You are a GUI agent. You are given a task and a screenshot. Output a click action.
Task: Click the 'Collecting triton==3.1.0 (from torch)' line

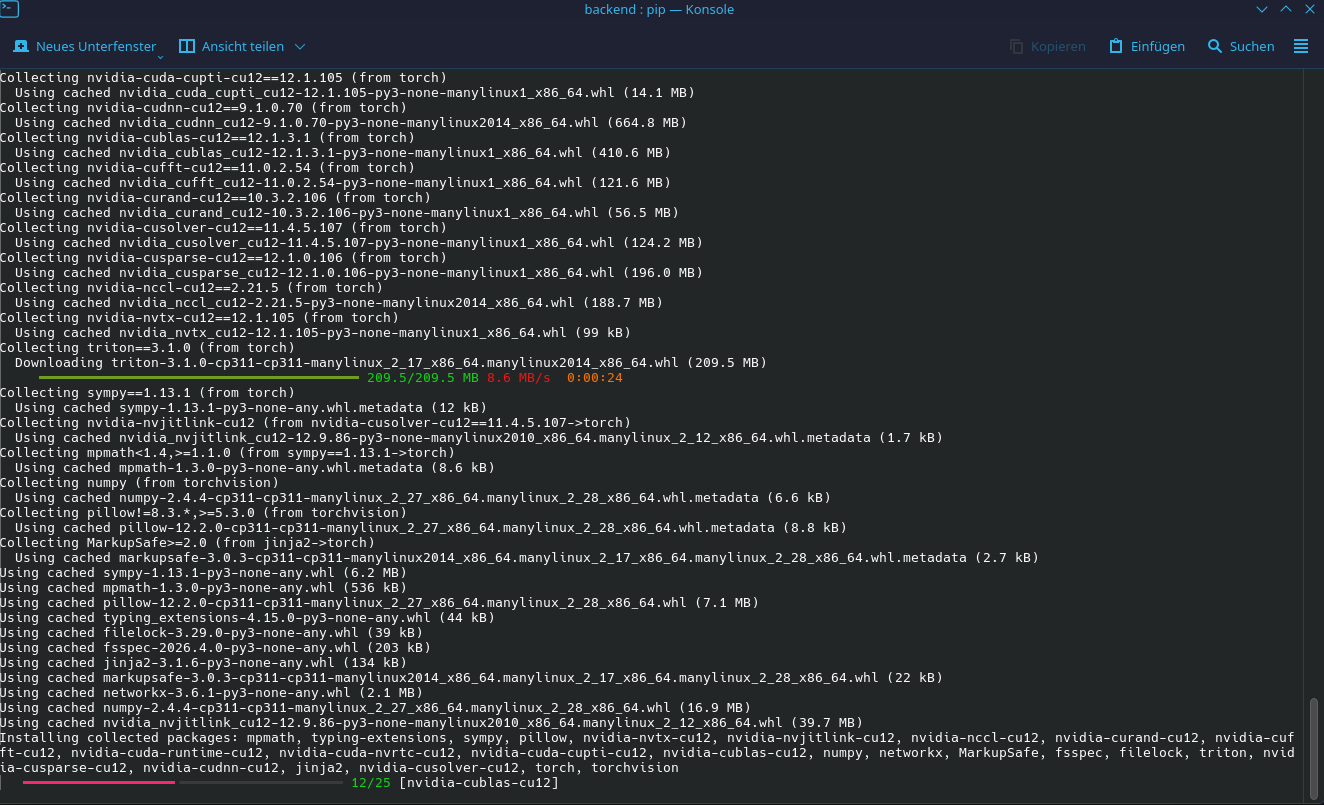[147, 348]
